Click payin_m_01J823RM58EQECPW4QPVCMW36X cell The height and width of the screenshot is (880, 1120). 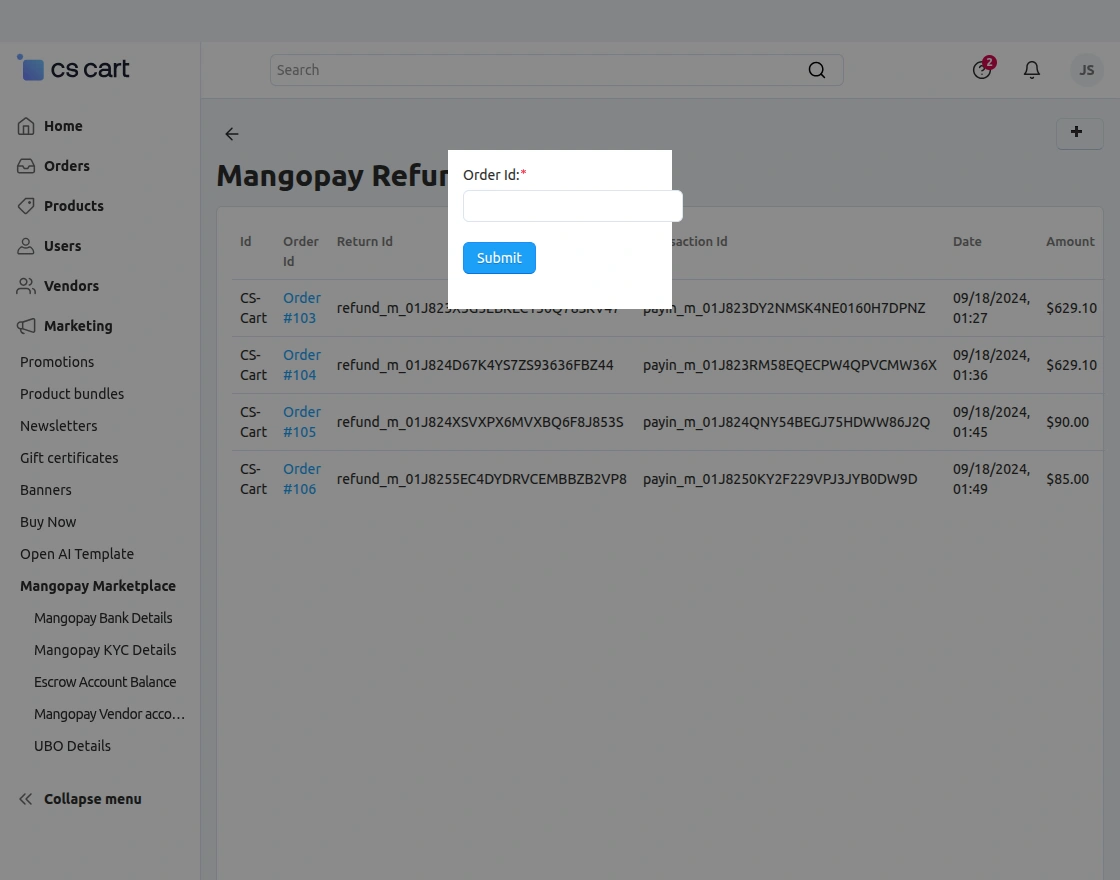[x=789, y=365]
